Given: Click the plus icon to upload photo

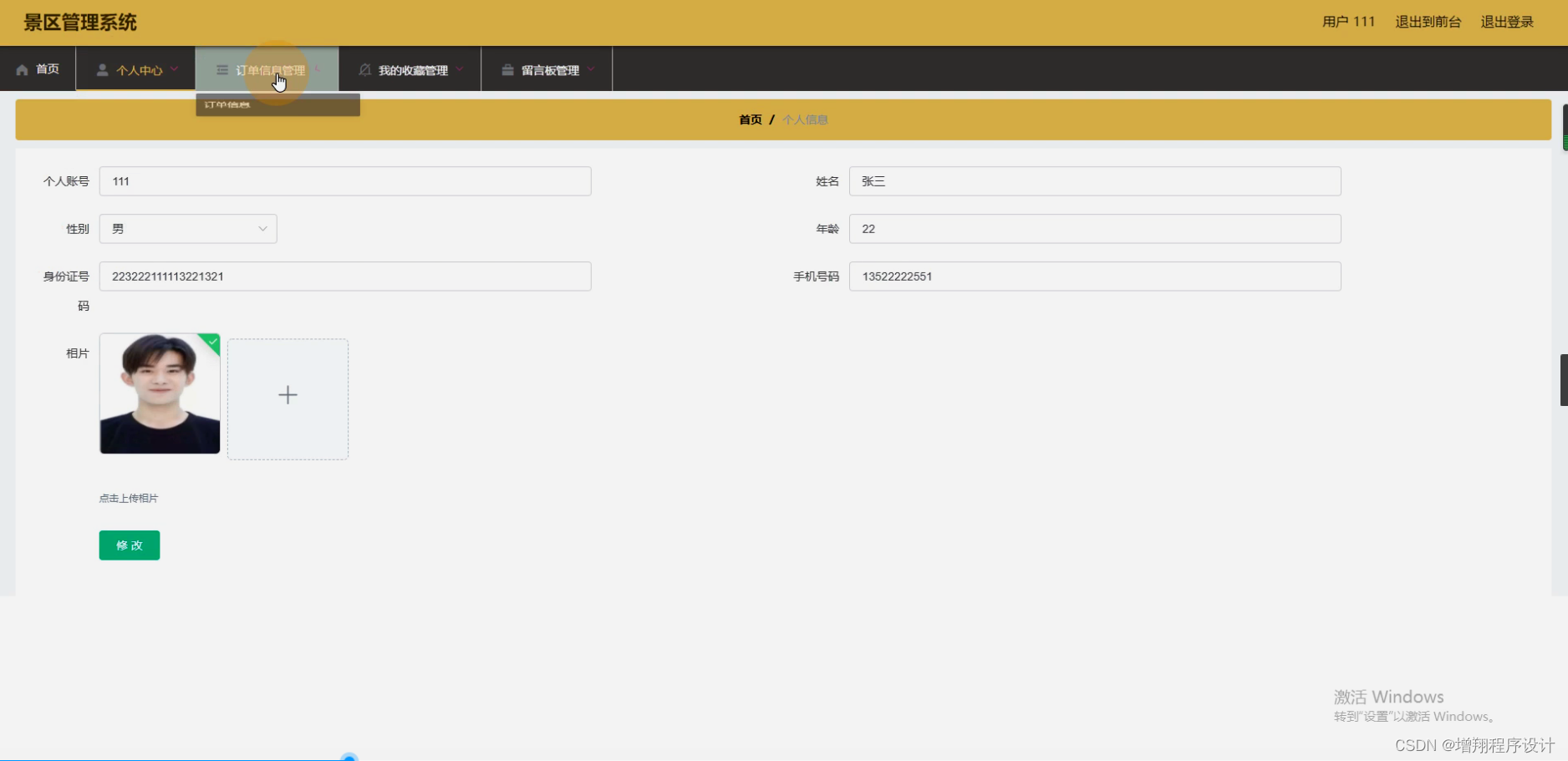Looking at the screenshot, I should point(288,395).
